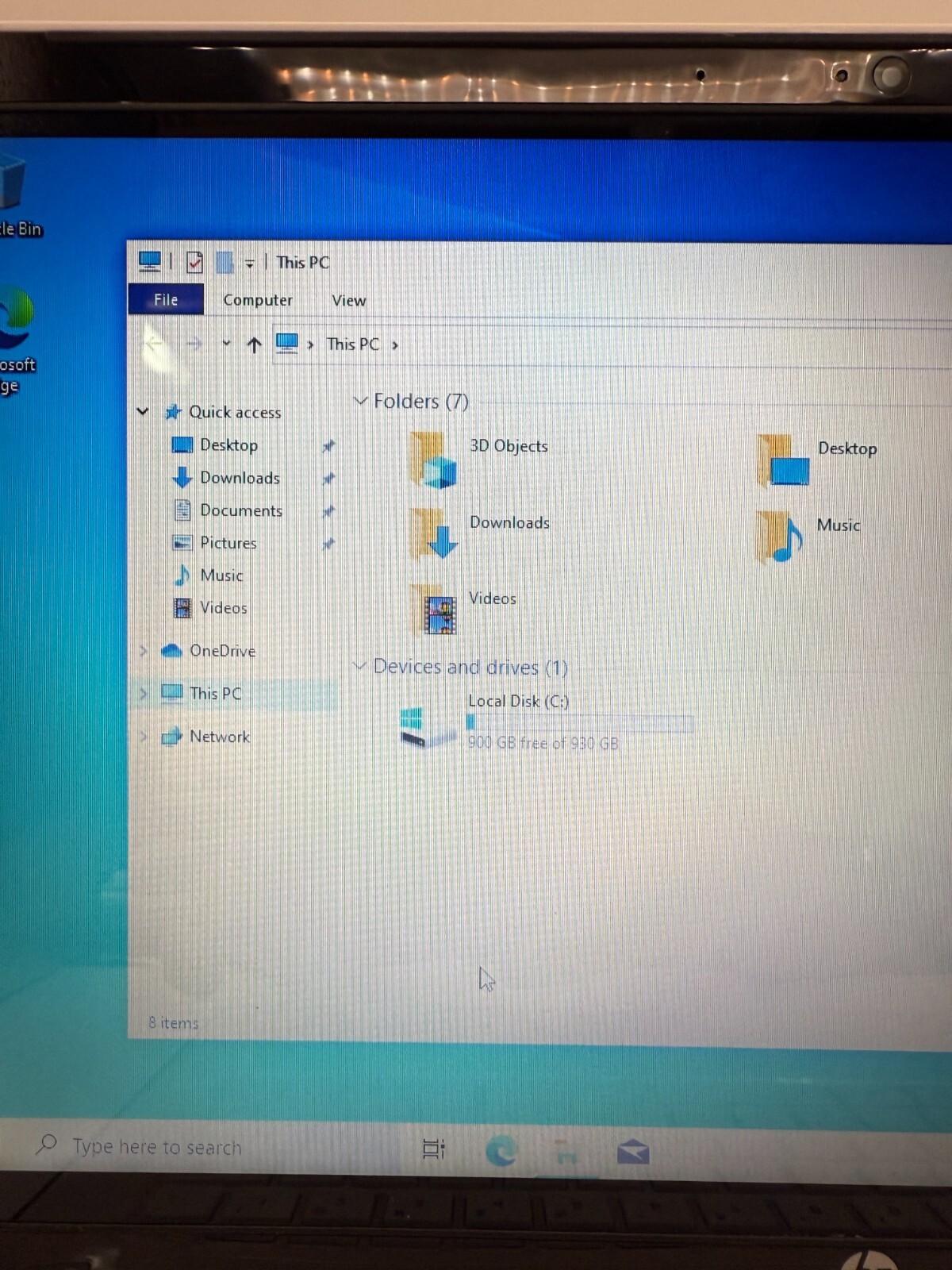Go back with the Back arrow
952x1270 pixels.
tap(154, 343)
